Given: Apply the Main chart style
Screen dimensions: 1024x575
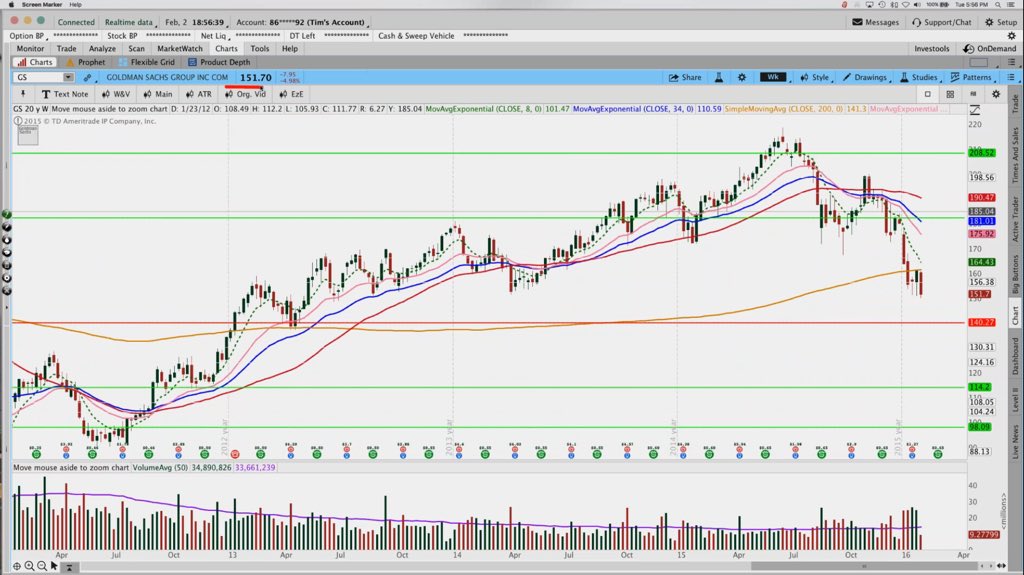Looking at the screenshot, I should (x=158, y=94).
